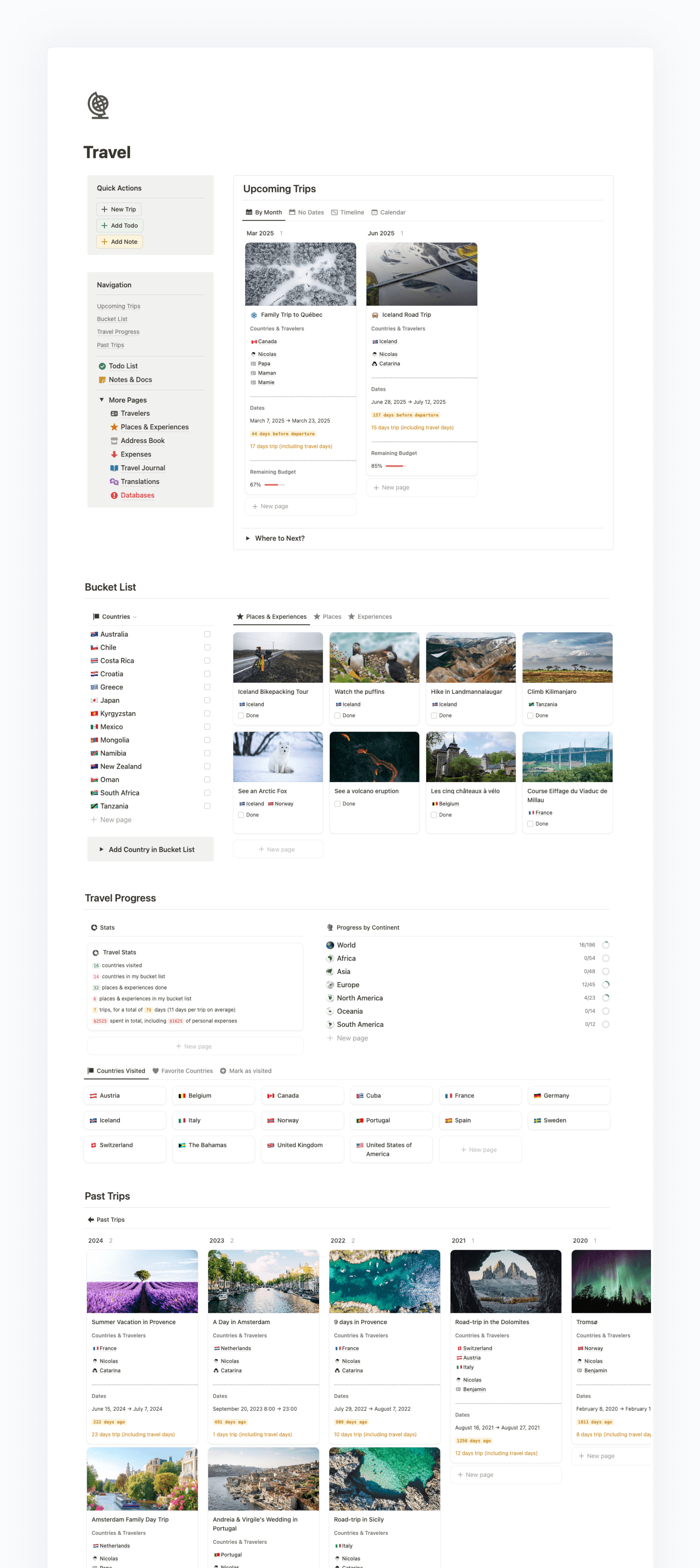
Task: Collapse the More Pages section
Action: [102, 400]
